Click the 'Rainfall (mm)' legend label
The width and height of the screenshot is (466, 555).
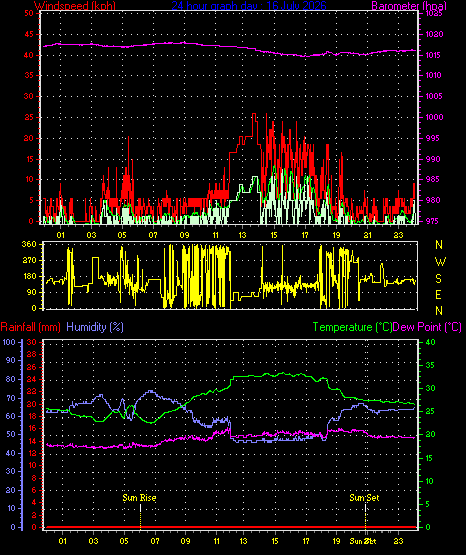coord(30,327)
